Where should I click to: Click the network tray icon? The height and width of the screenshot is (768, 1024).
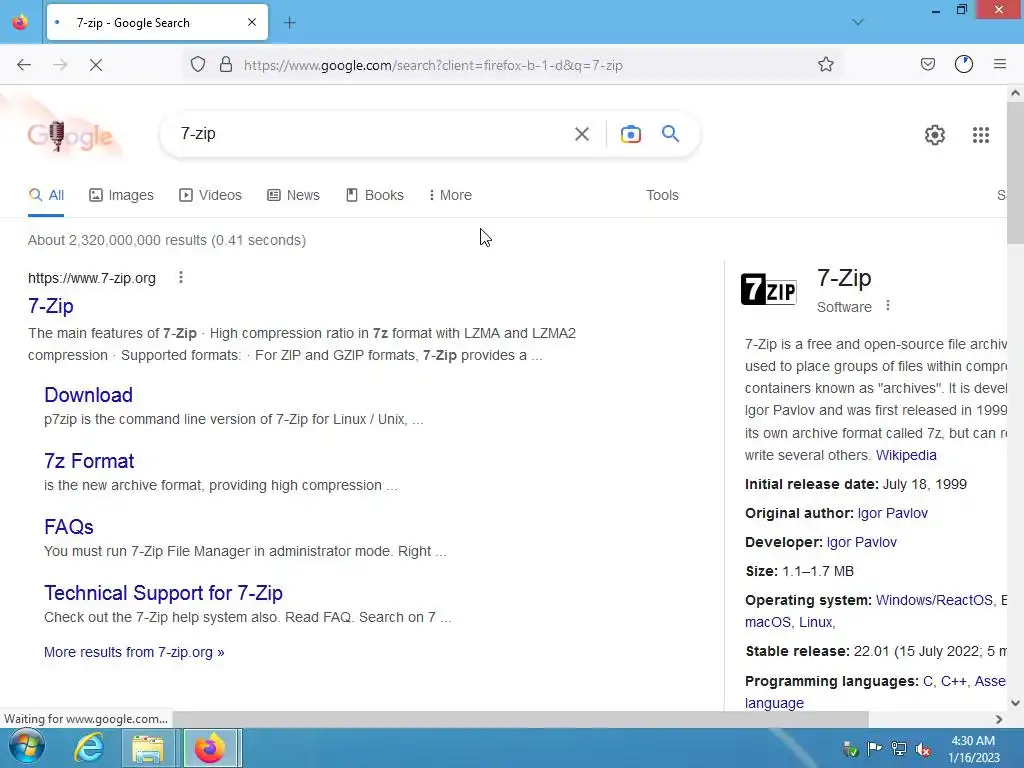click(x=899, y=749)
